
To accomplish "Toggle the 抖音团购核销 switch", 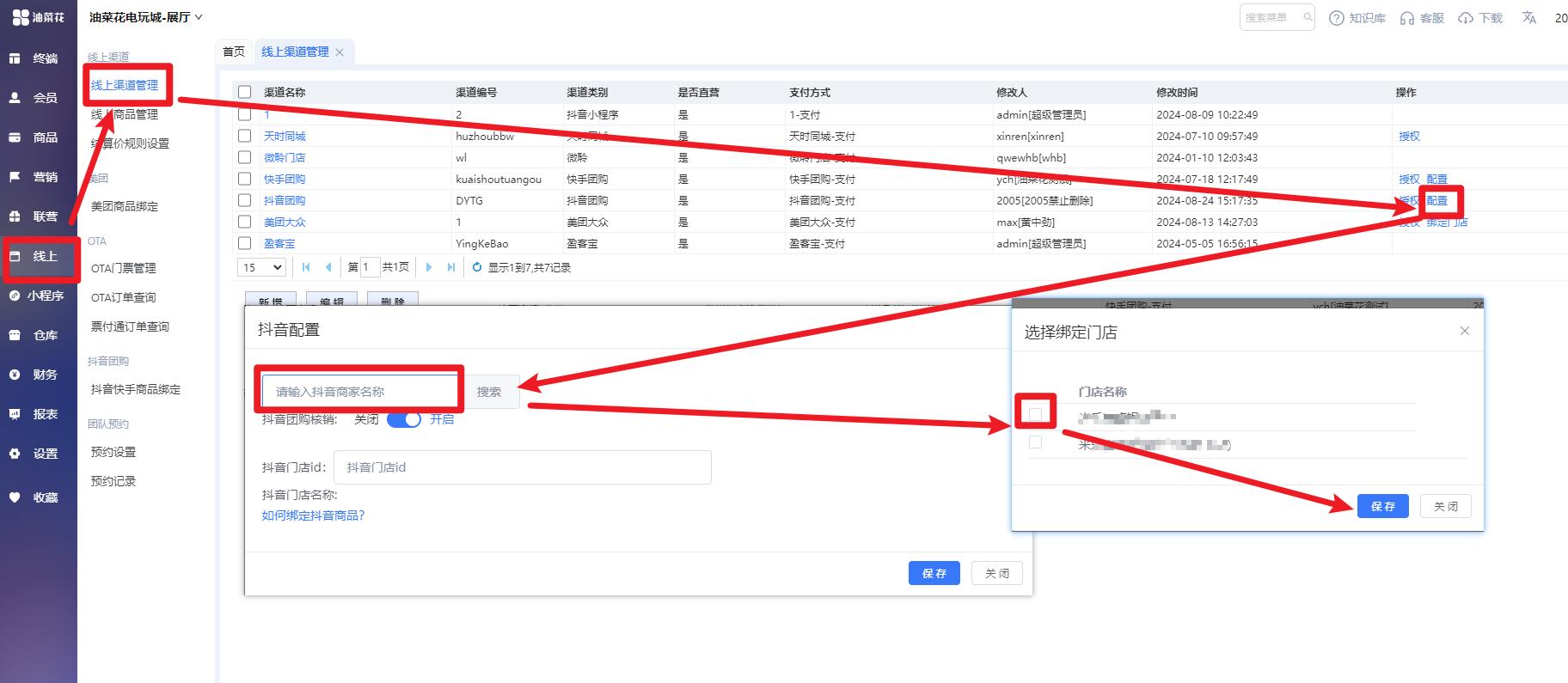I will pyautogui.click(x=404, y=419).
